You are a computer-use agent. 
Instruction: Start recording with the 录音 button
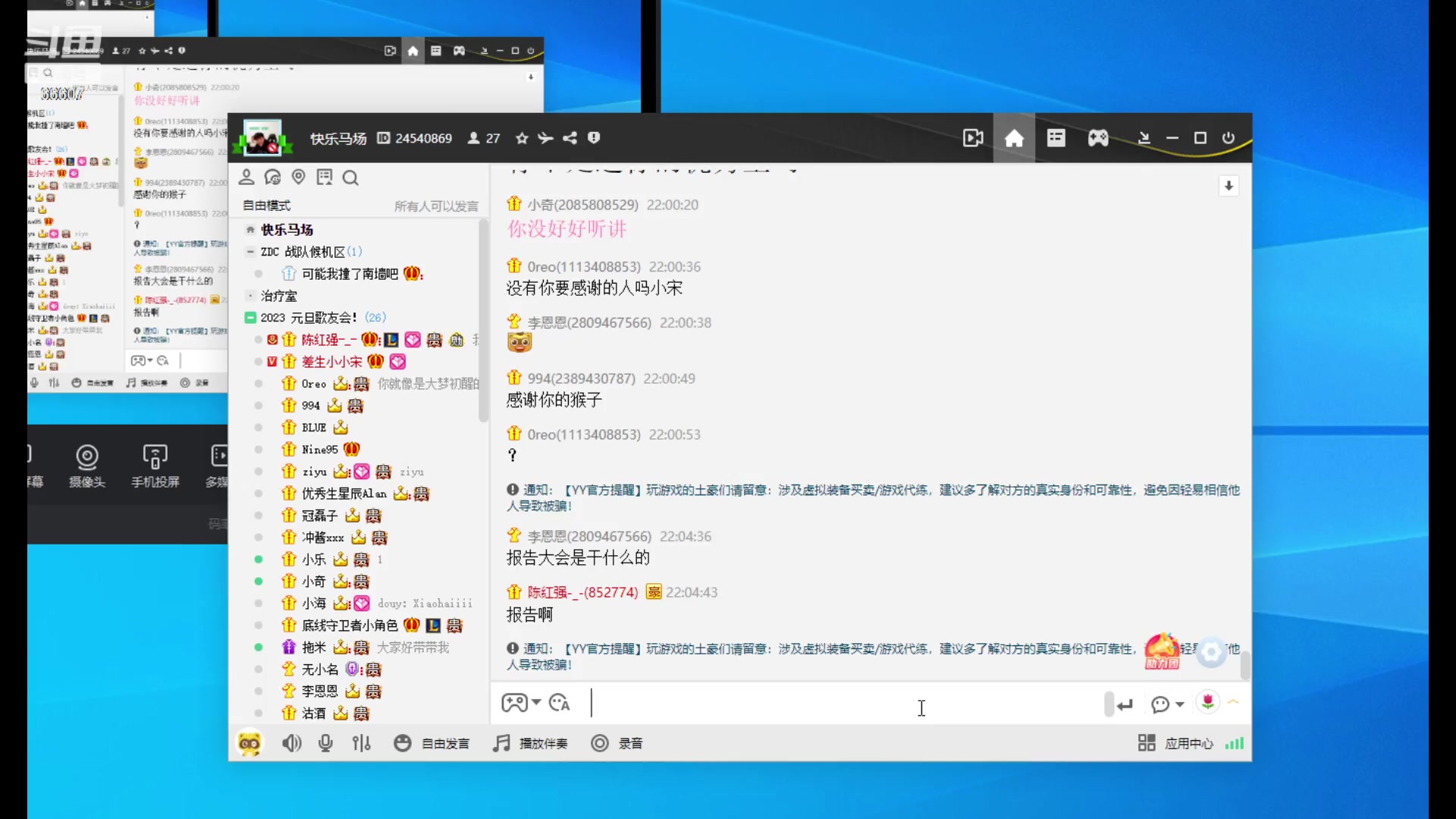[x=617, y=743]
